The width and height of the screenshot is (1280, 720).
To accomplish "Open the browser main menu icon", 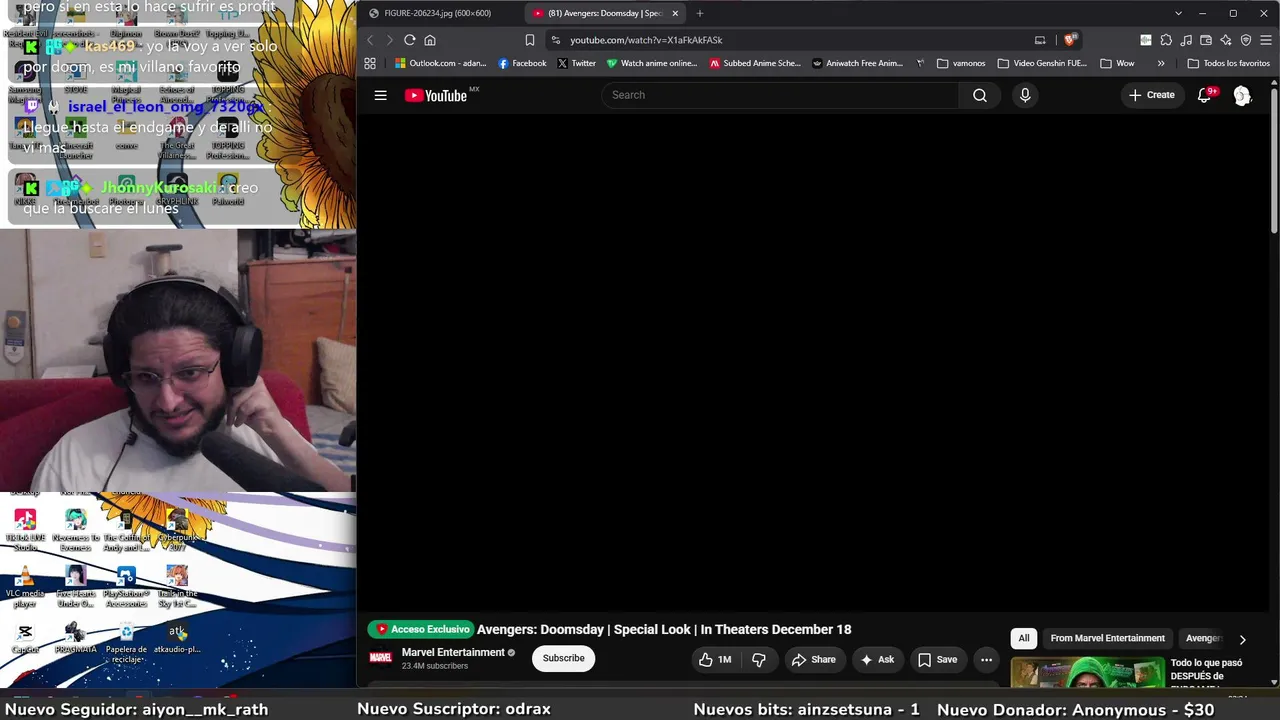I will (x=1266, y=40).
